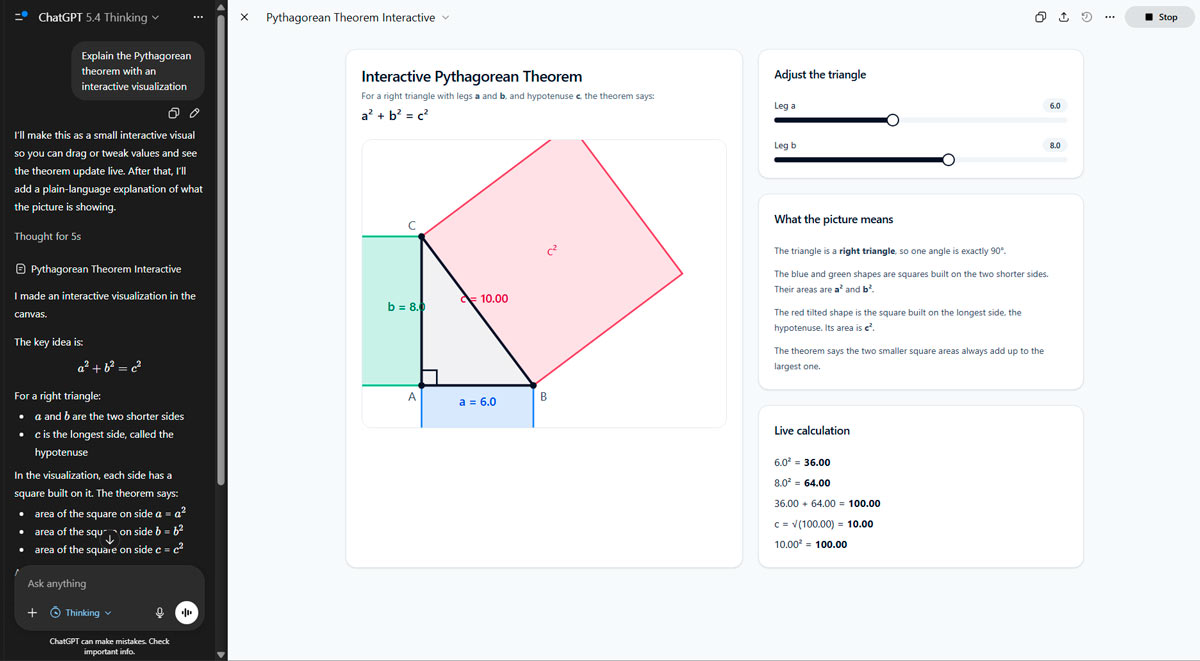This screenshot has height=661, width=1200.
Task: Click the Ask anything input field
Action: tap(104, 583)
